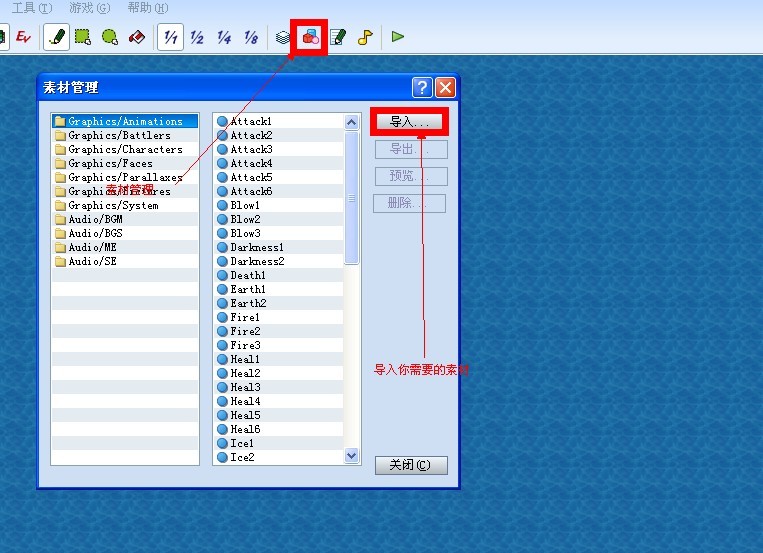Open the Database icon

pyautogui.click(x=283, y=37)
